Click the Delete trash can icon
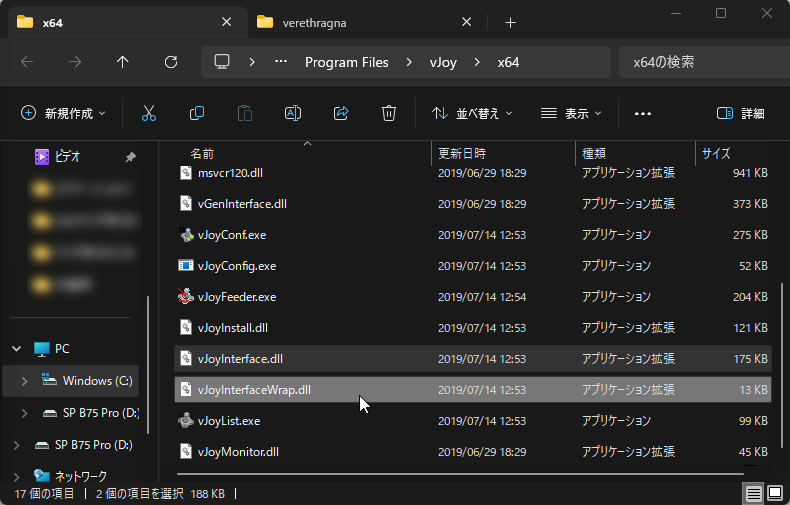Screen dimensions: 790x505 pos(389,113)
